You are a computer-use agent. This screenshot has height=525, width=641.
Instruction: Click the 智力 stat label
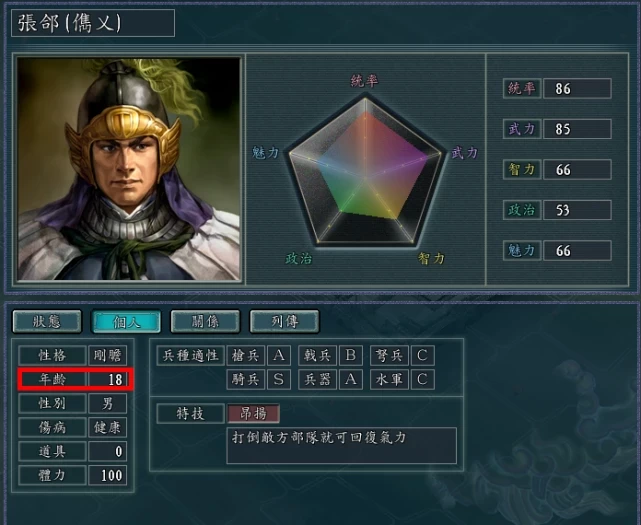click(522, 169)
